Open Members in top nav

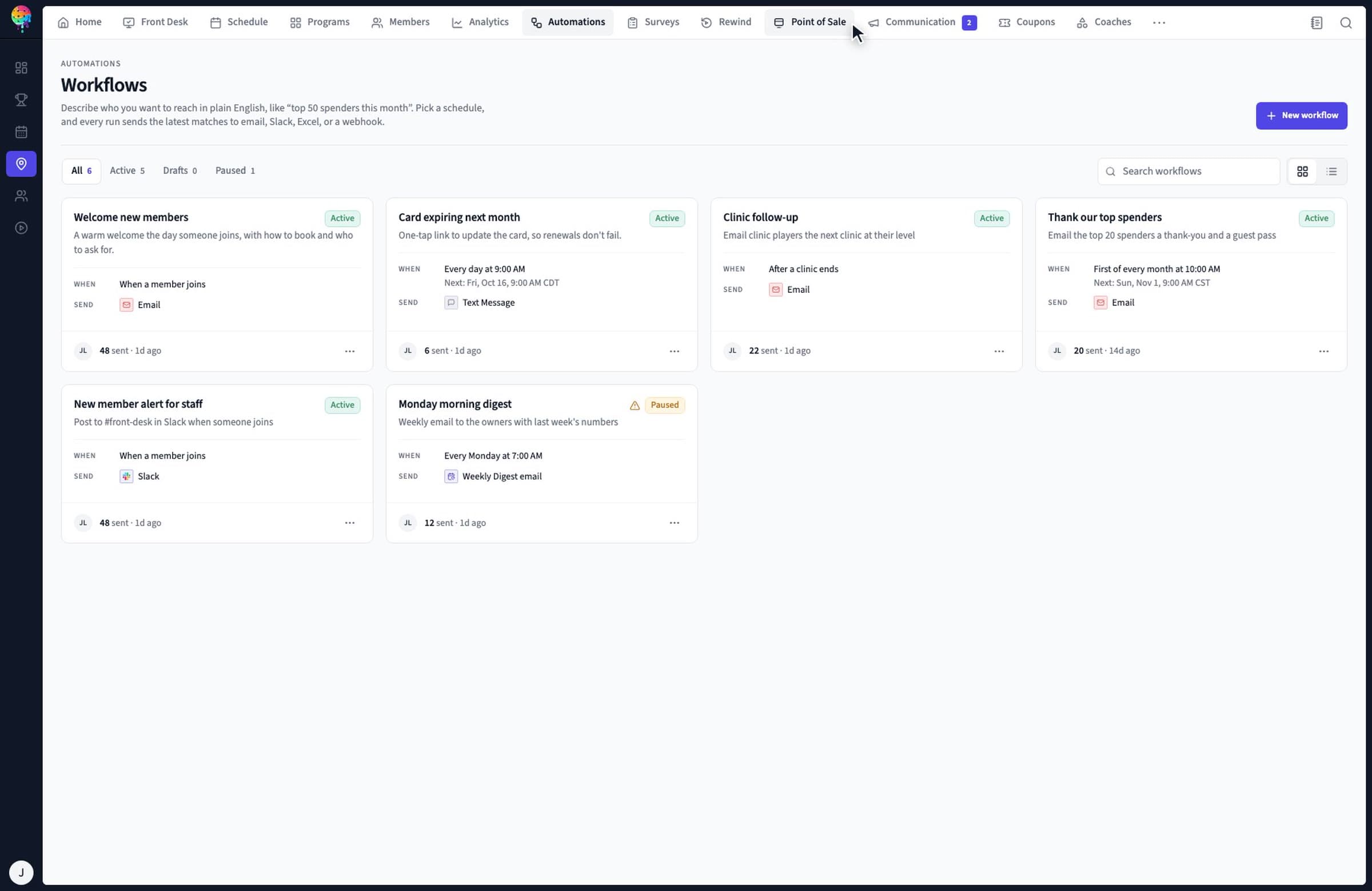[400, 22]
